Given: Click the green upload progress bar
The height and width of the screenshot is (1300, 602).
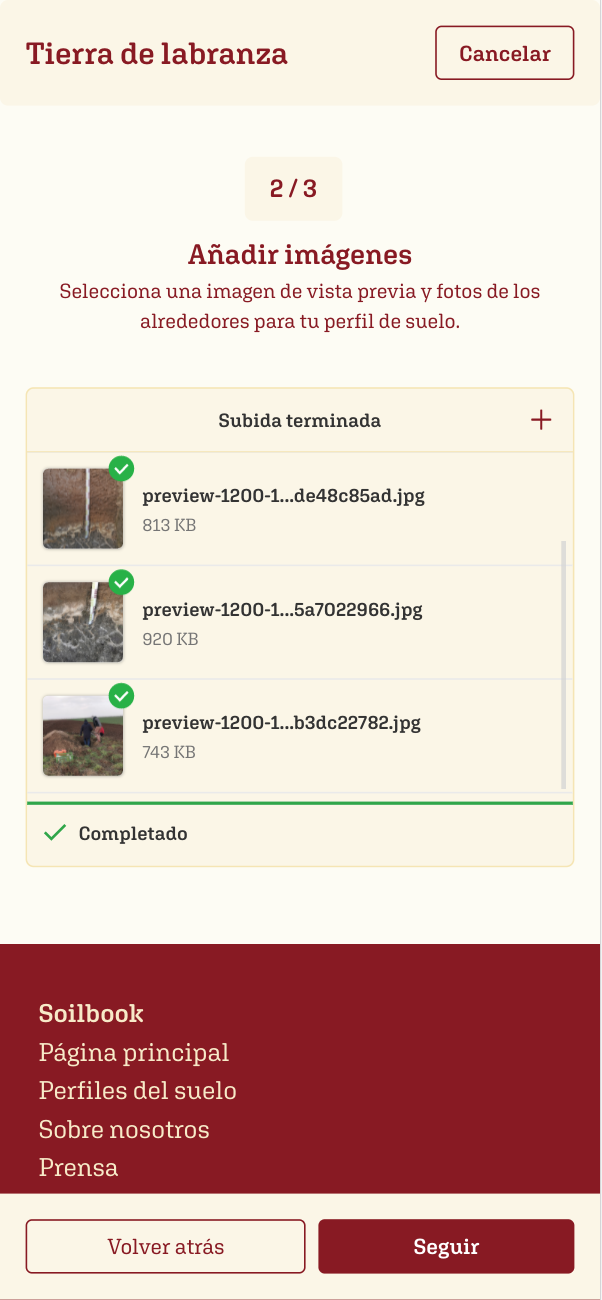Looking at the screenshot, I should click(300, 803).
